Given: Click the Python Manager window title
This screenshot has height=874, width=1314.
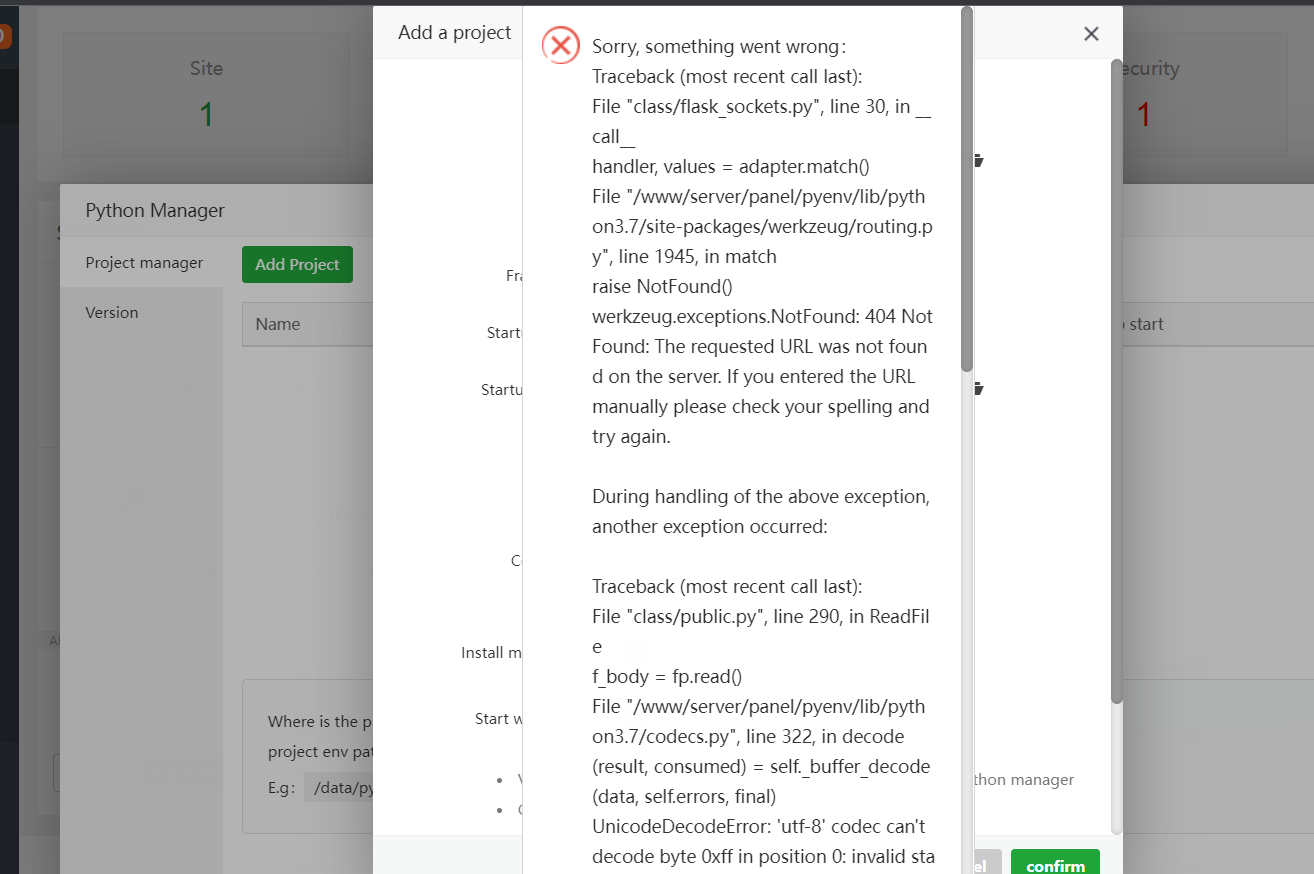Looking at the screenshot, I should [155, 210].
